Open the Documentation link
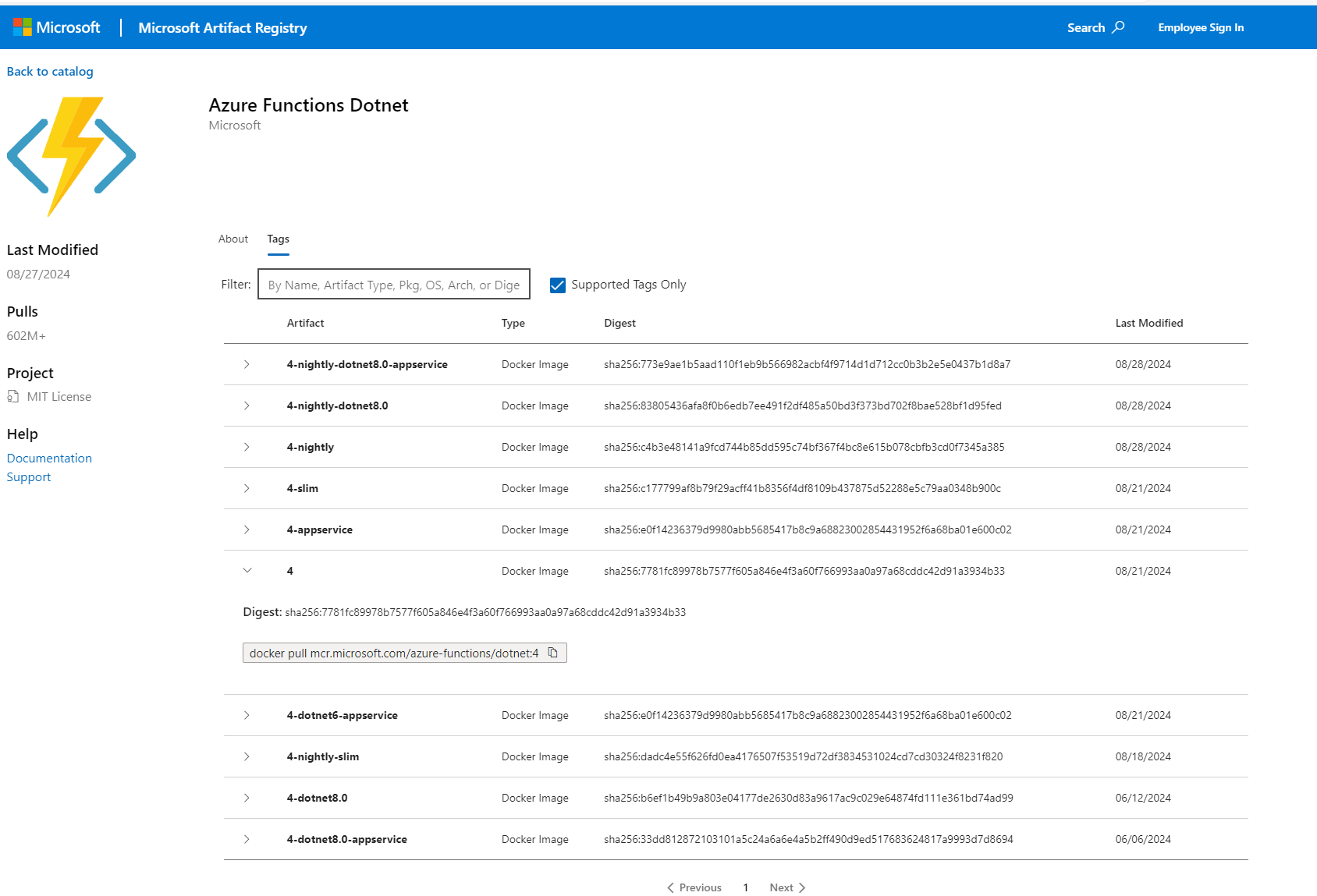Viewport: 1317px width, 896px height. [49, 458]
